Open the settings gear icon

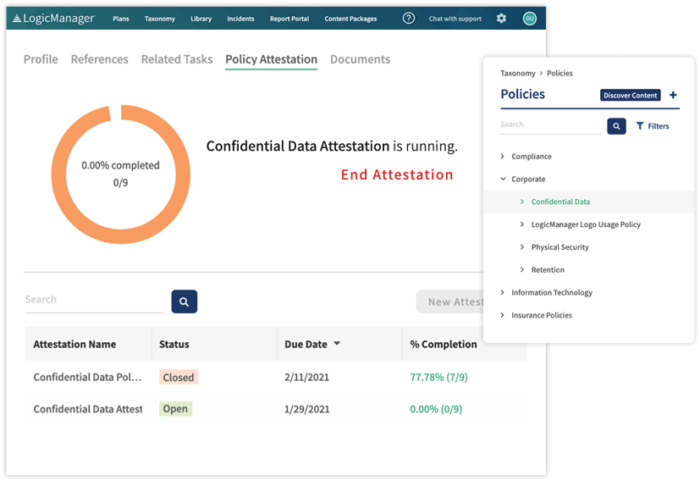pyautogui.click(x=501, y=18)
